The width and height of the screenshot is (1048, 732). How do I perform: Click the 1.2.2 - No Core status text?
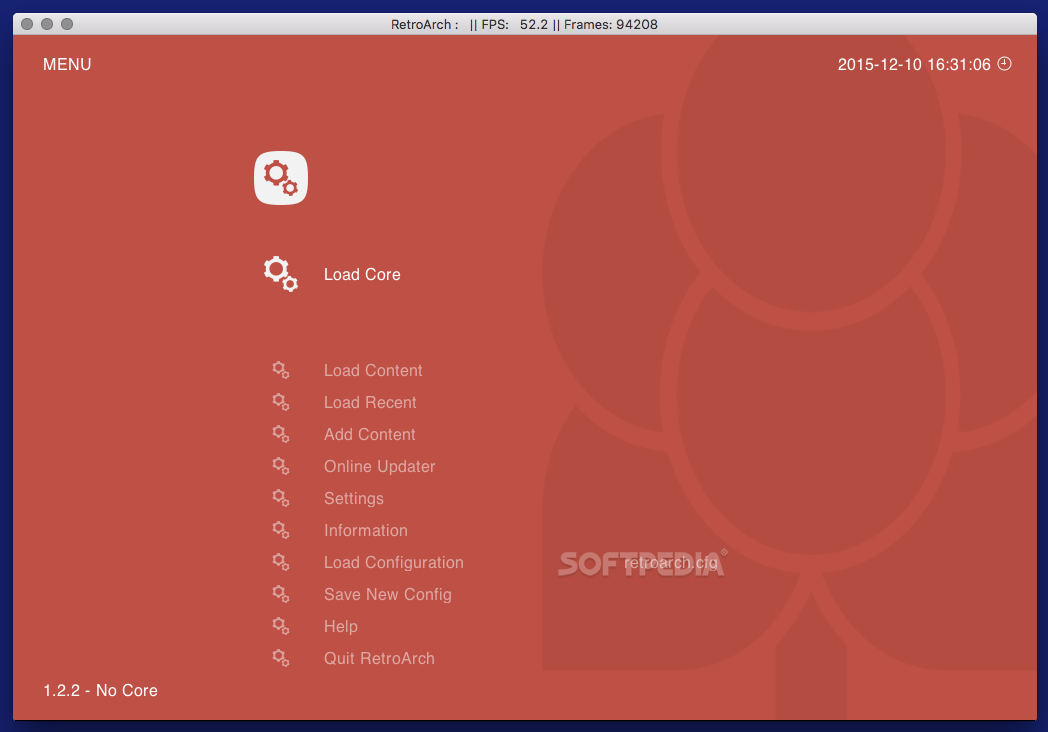point(100,690)
